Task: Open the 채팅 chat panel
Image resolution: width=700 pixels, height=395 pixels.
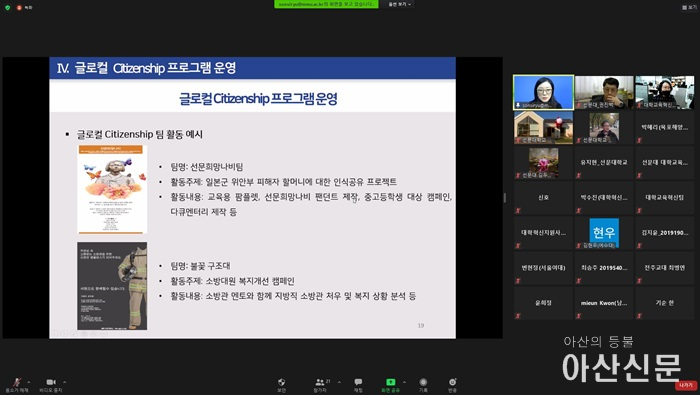Action: [x=358, y=385]
